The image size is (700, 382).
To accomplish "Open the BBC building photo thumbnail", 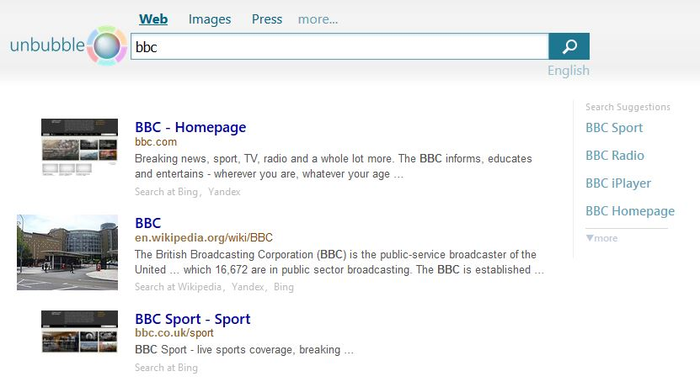I will pos(67,253).
